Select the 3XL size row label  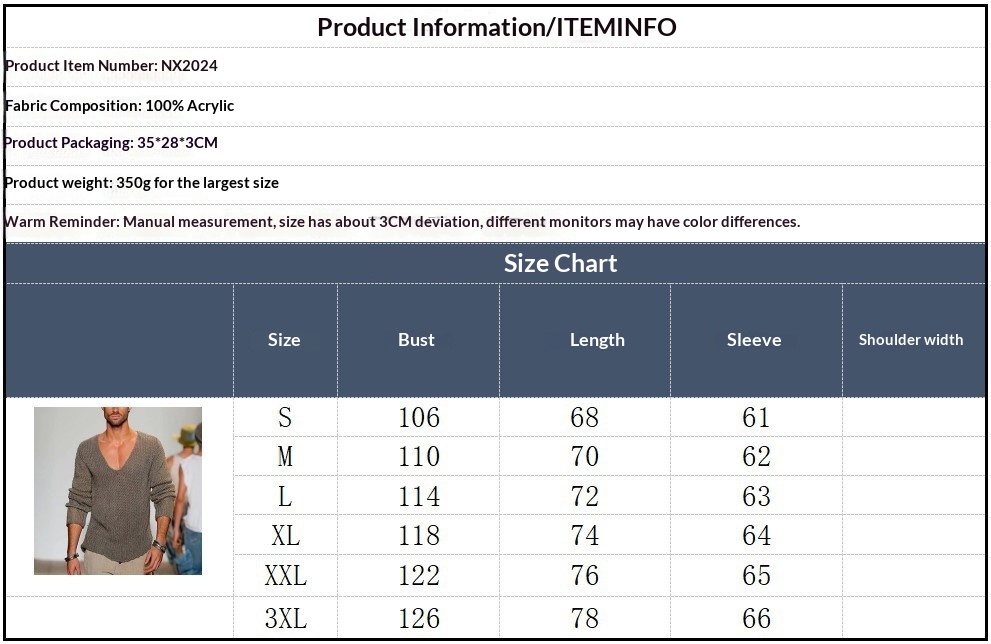pos(285,618)
